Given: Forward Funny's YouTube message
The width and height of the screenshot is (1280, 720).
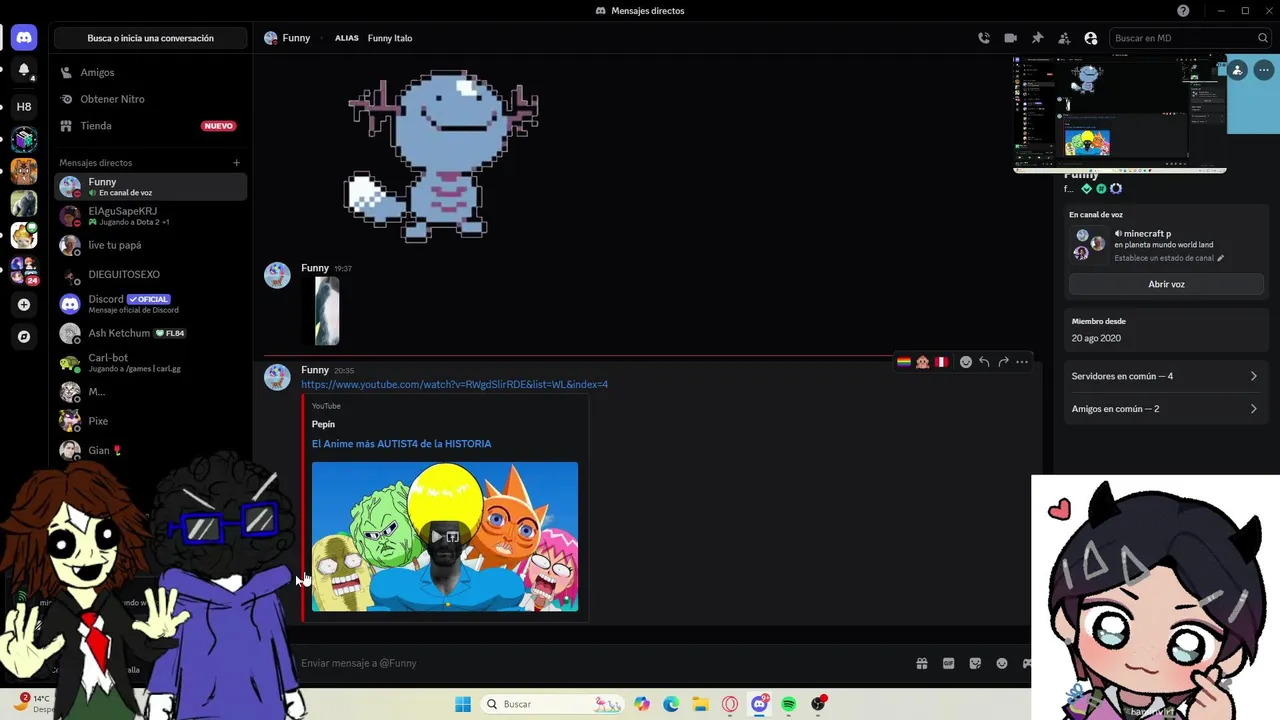Looking at the screenshot, I should tap(1003, 362).
